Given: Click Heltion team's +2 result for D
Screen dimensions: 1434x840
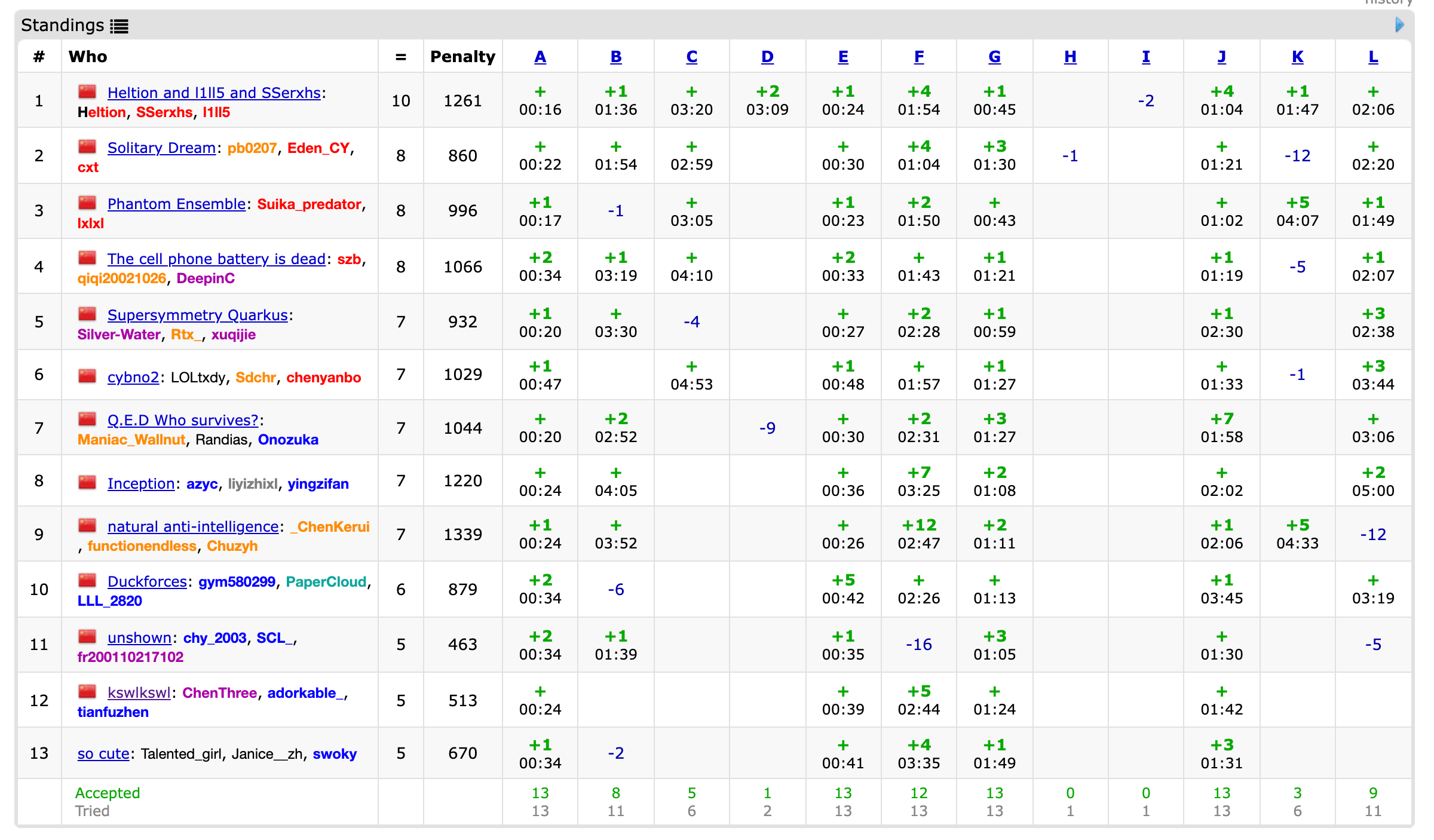Looking at the screenshot, I should pyautogui.click(x=767, y=92).
